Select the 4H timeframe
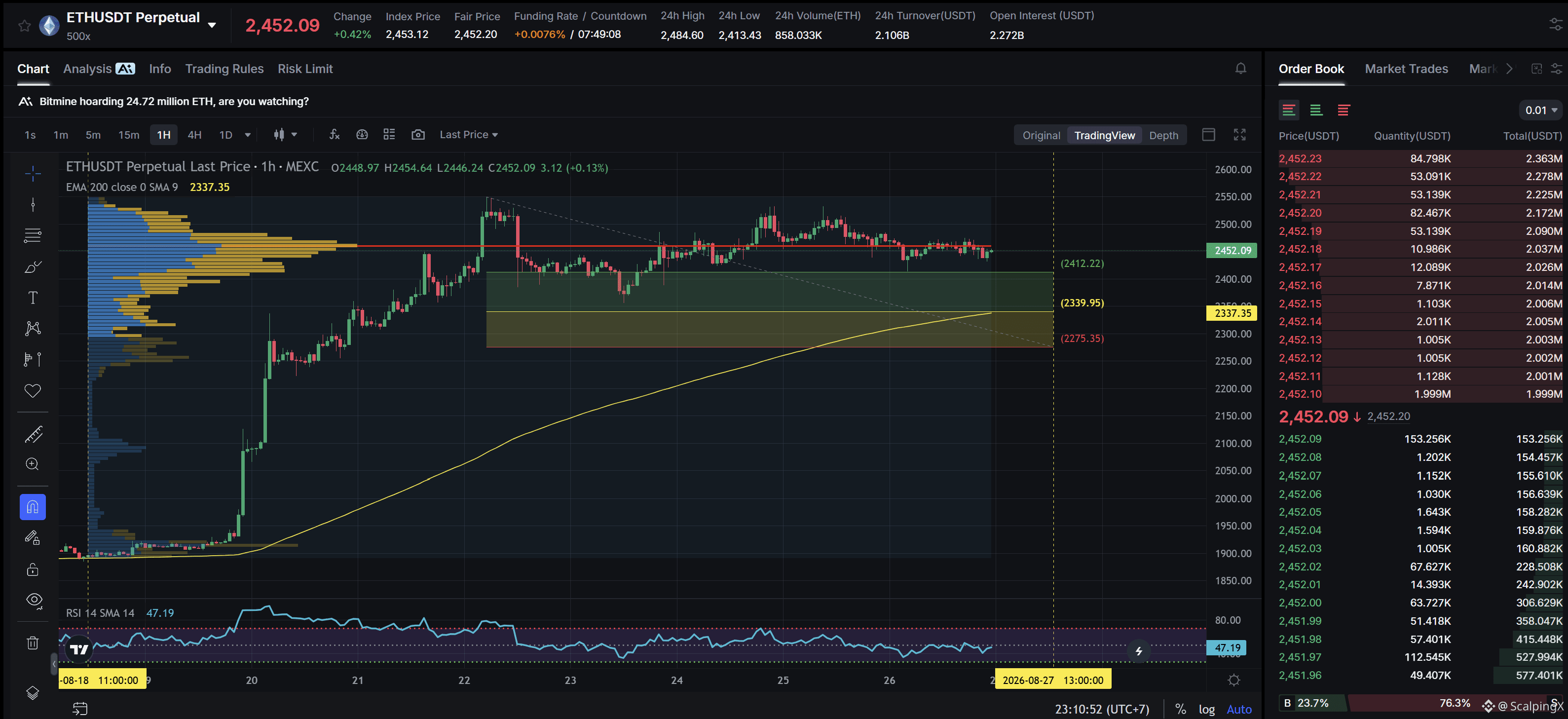 194,135
